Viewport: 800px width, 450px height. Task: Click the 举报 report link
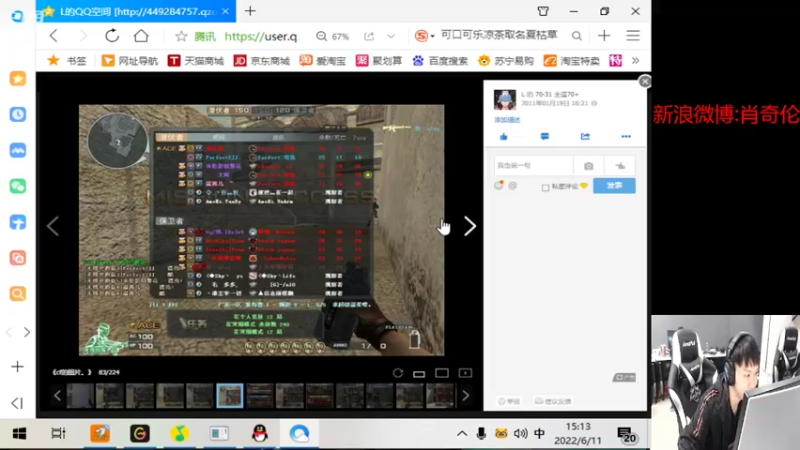point(509,402)
